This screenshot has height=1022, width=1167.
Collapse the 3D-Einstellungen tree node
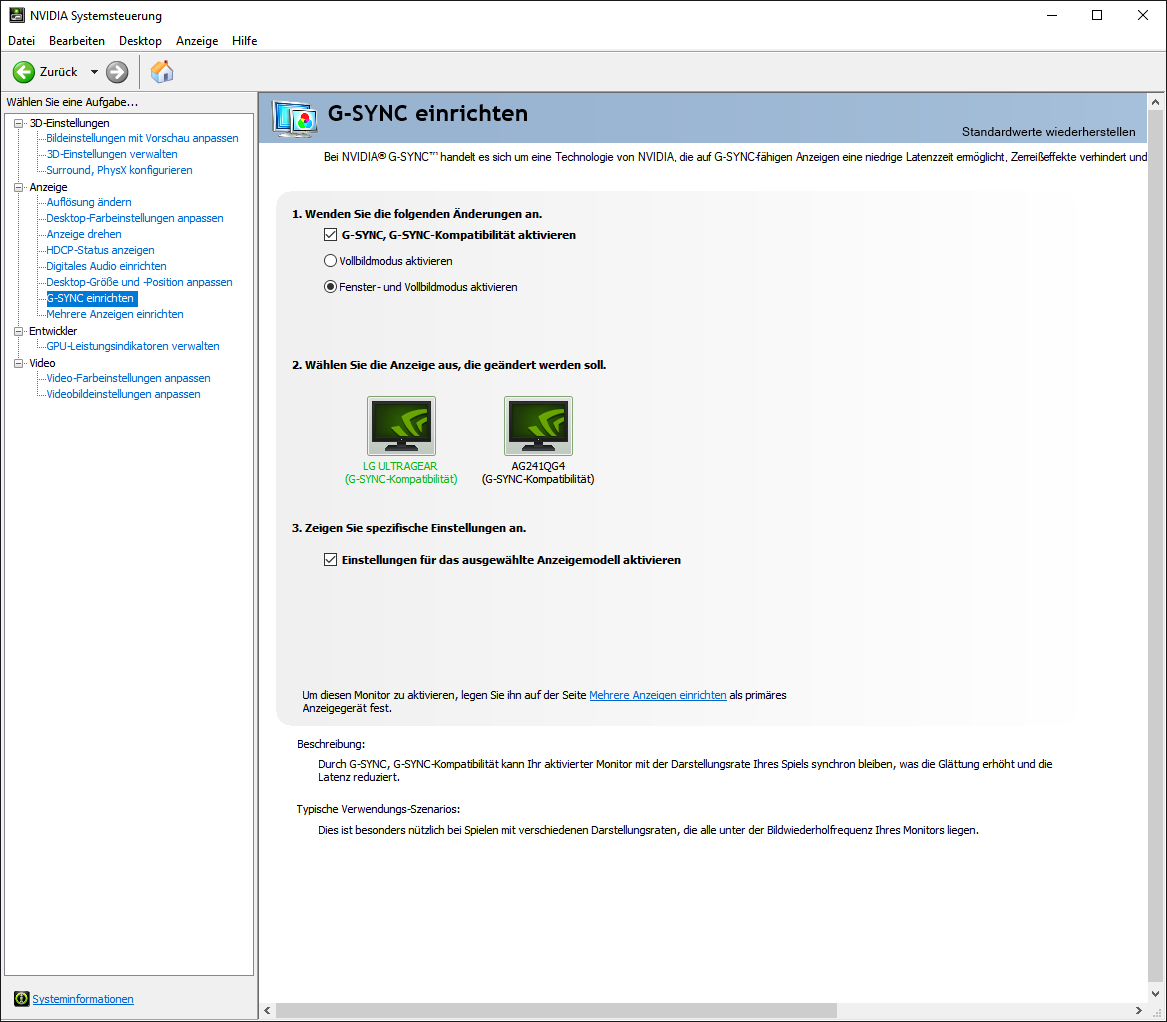19,124
